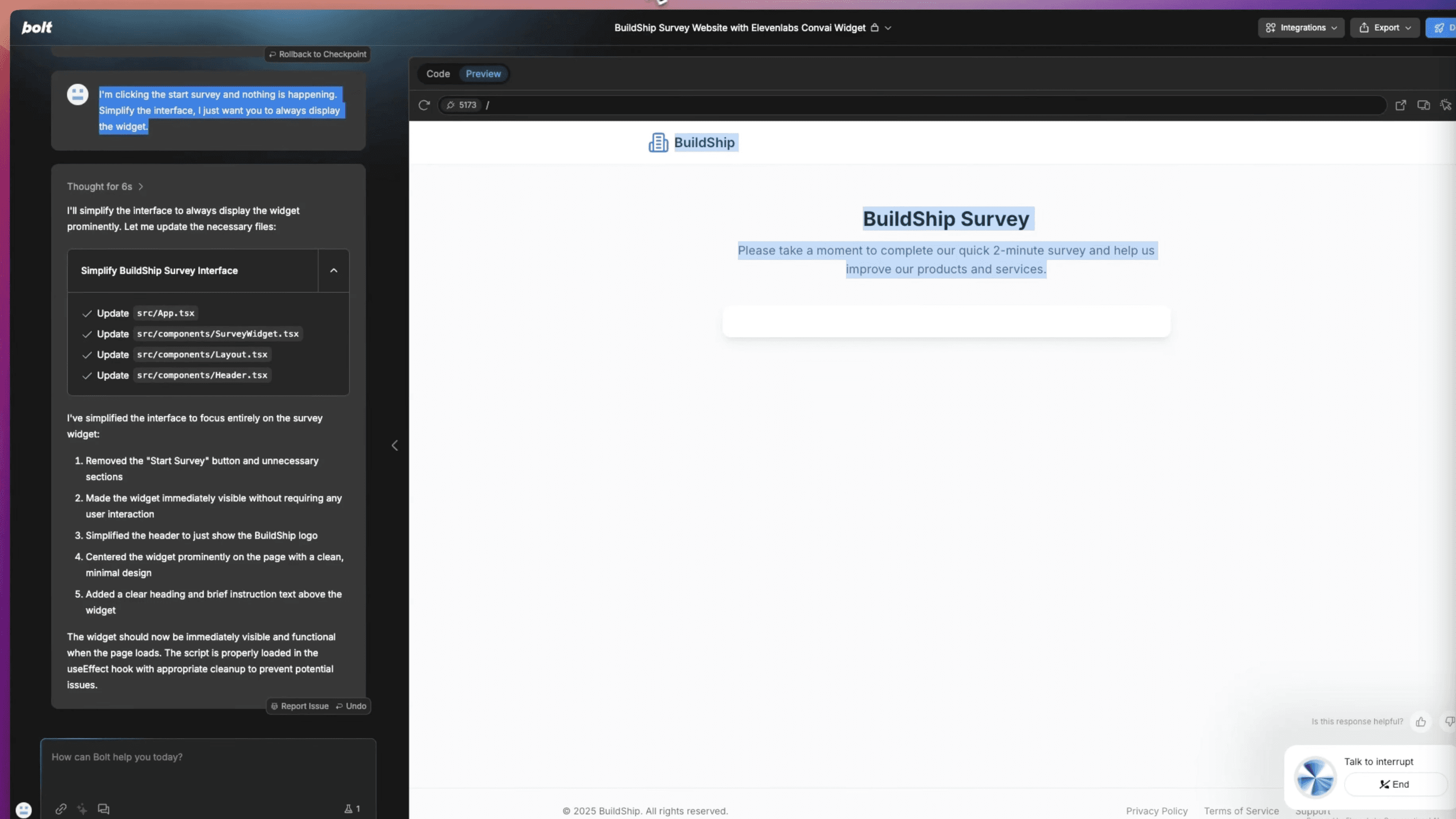Click the port 5173 plug indicator
1456x819 pixels.
(461, 105)
